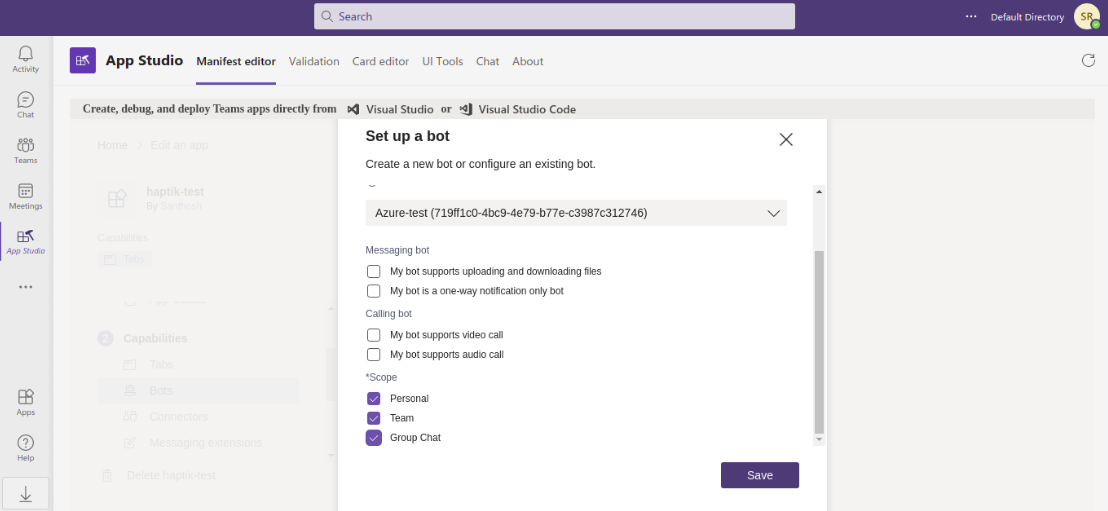Viewport: 1108px width, 511px height.
Task: Select Tabs under Capabilities
Action: pyautogui.click(x=161, y=365)
